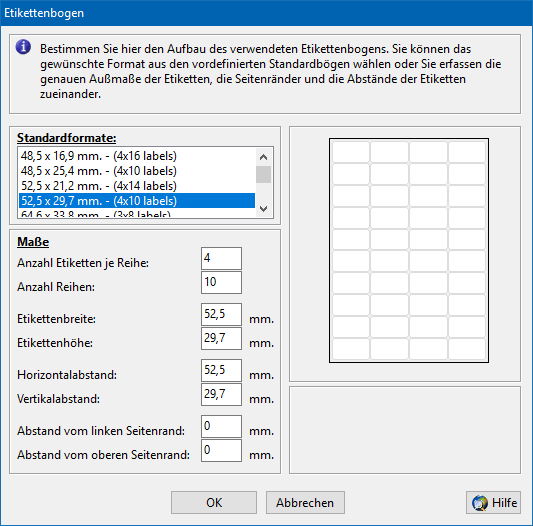This screenshot has height=526, width=533.
Task: Click the Standardformate heading
Action: [x=67, y=138]
